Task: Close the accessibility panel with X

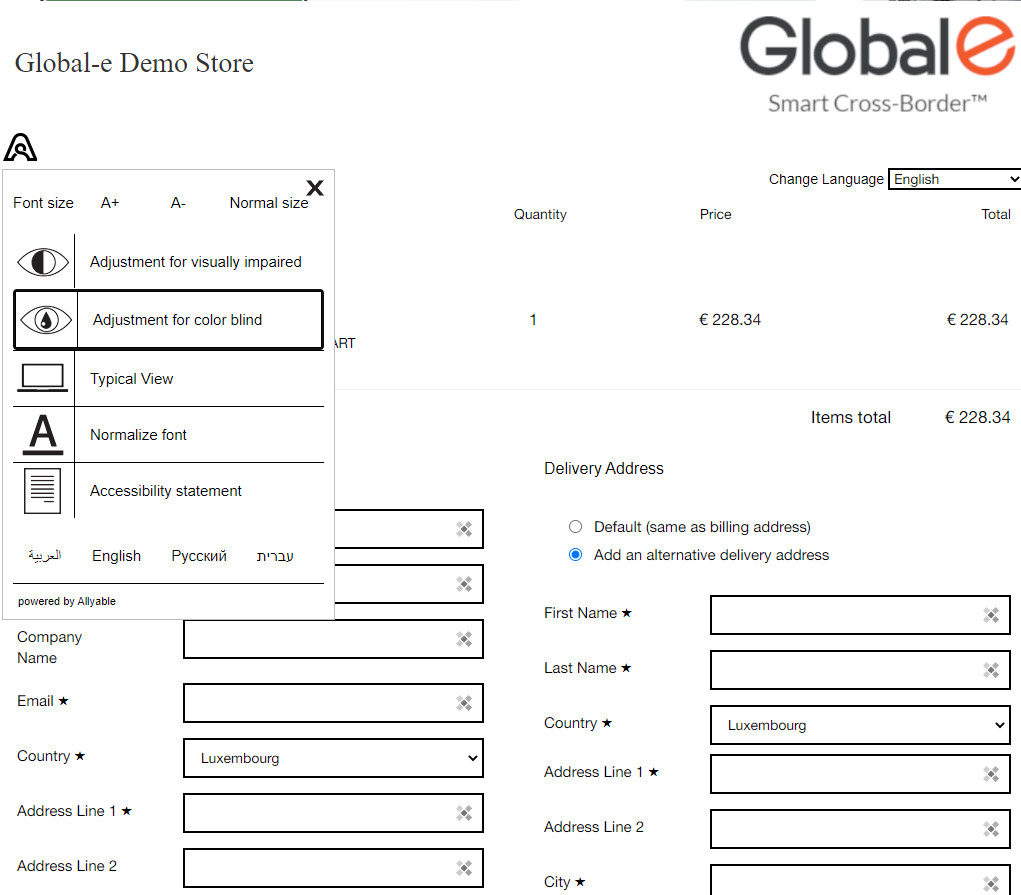Action: click(314, 188)
